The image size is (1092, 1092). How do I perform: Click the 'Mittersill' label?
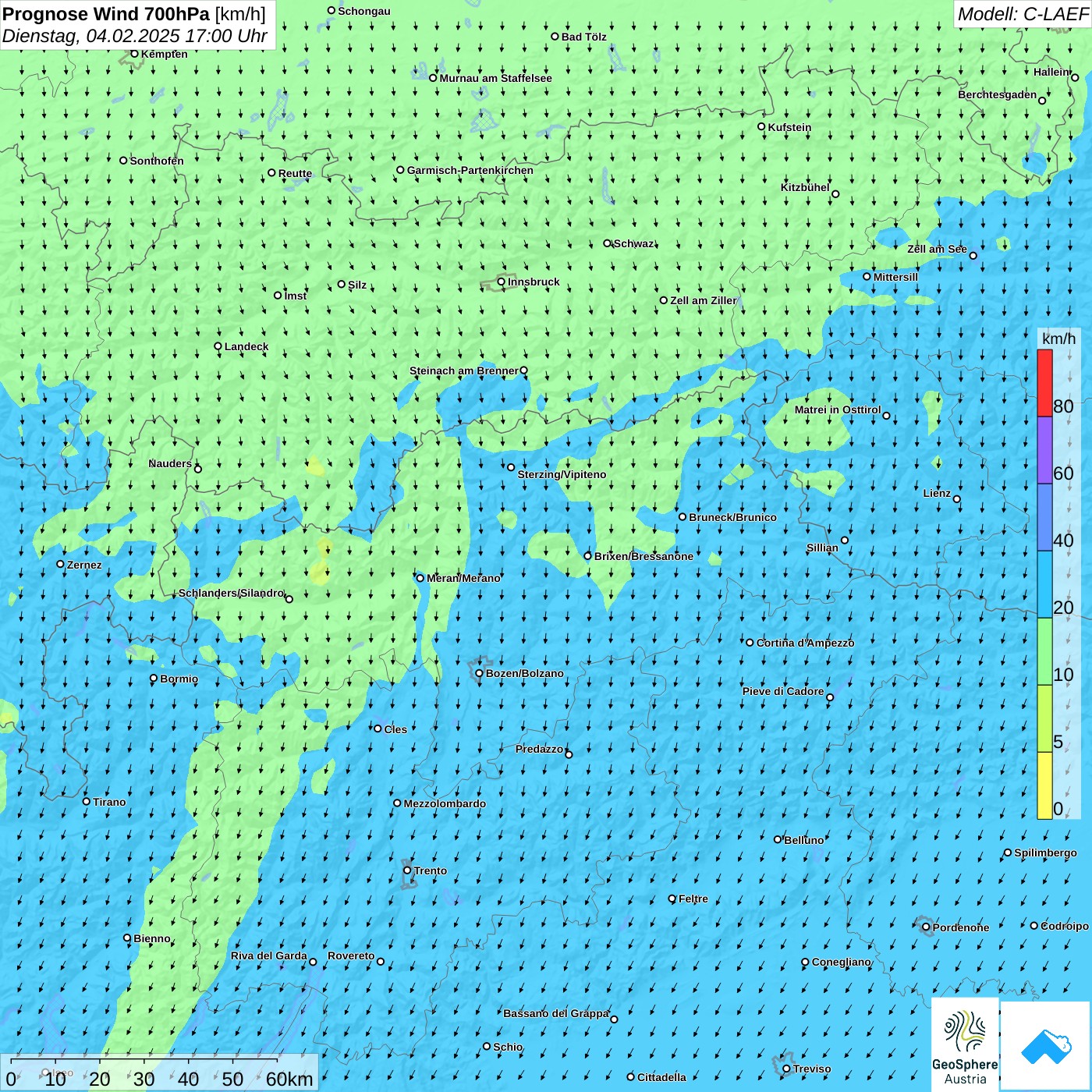click(895, 277)
